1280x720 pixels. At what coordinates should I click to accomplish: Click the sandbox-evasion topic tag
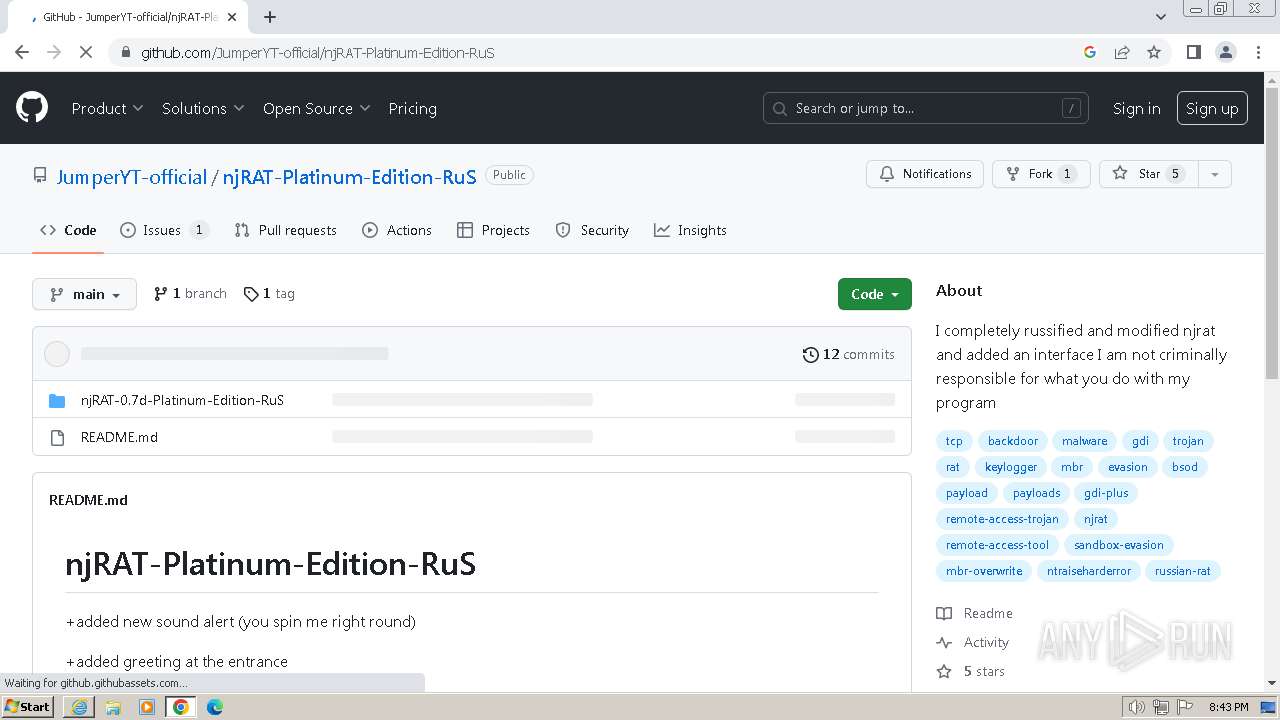[x=1118, y=545]
